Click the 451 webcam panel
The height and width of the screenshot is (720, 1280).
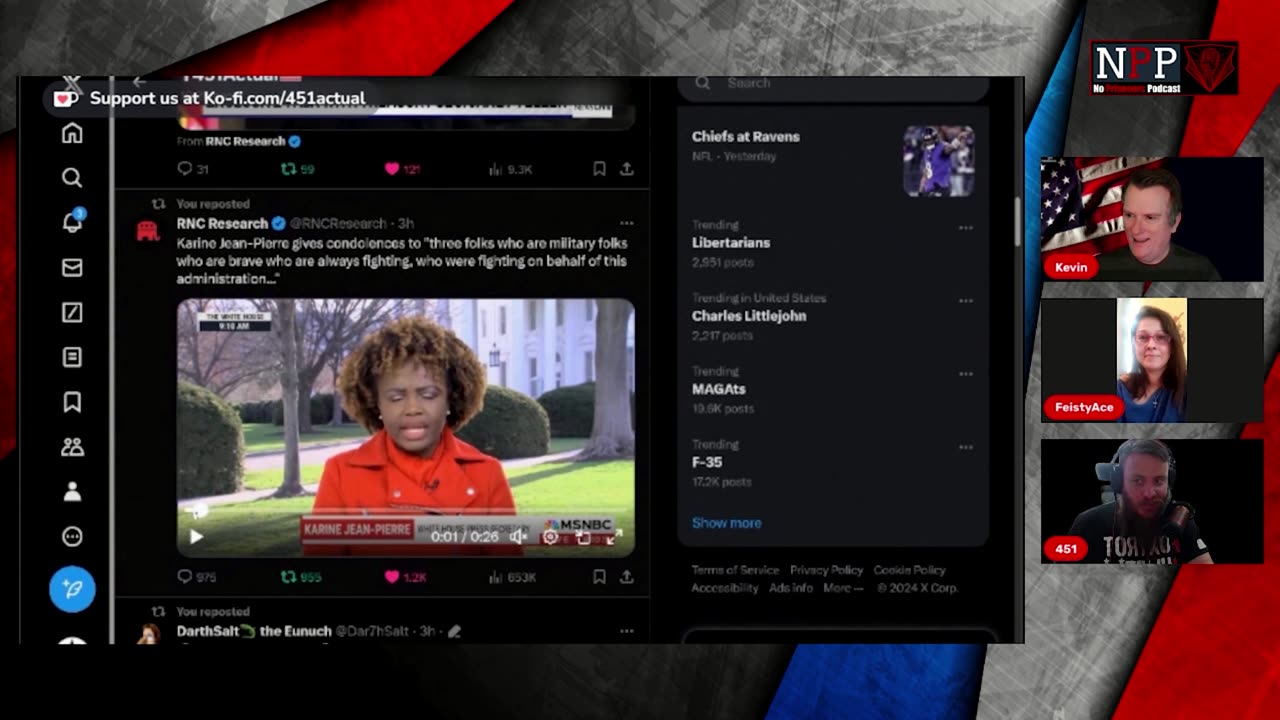pyautogui.click(x=1152, y=501)
